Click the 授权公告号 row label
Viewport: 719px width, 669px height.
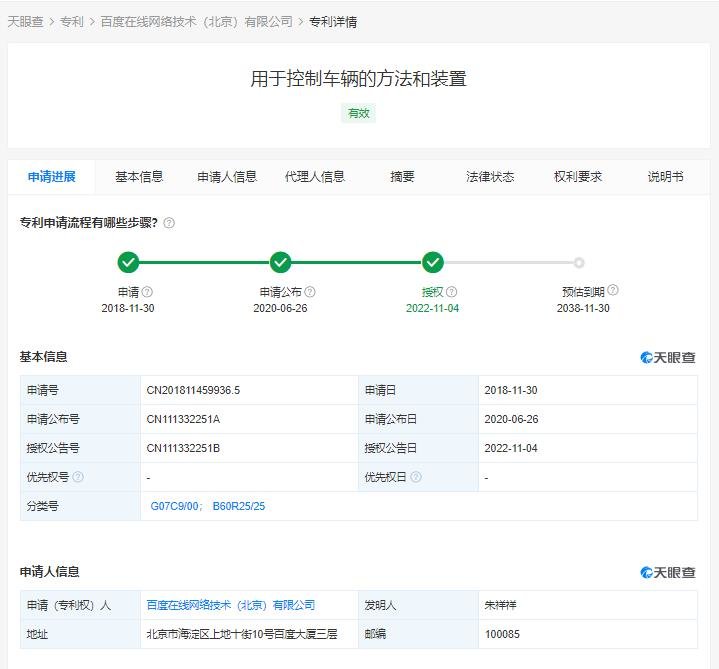[53, 448]
